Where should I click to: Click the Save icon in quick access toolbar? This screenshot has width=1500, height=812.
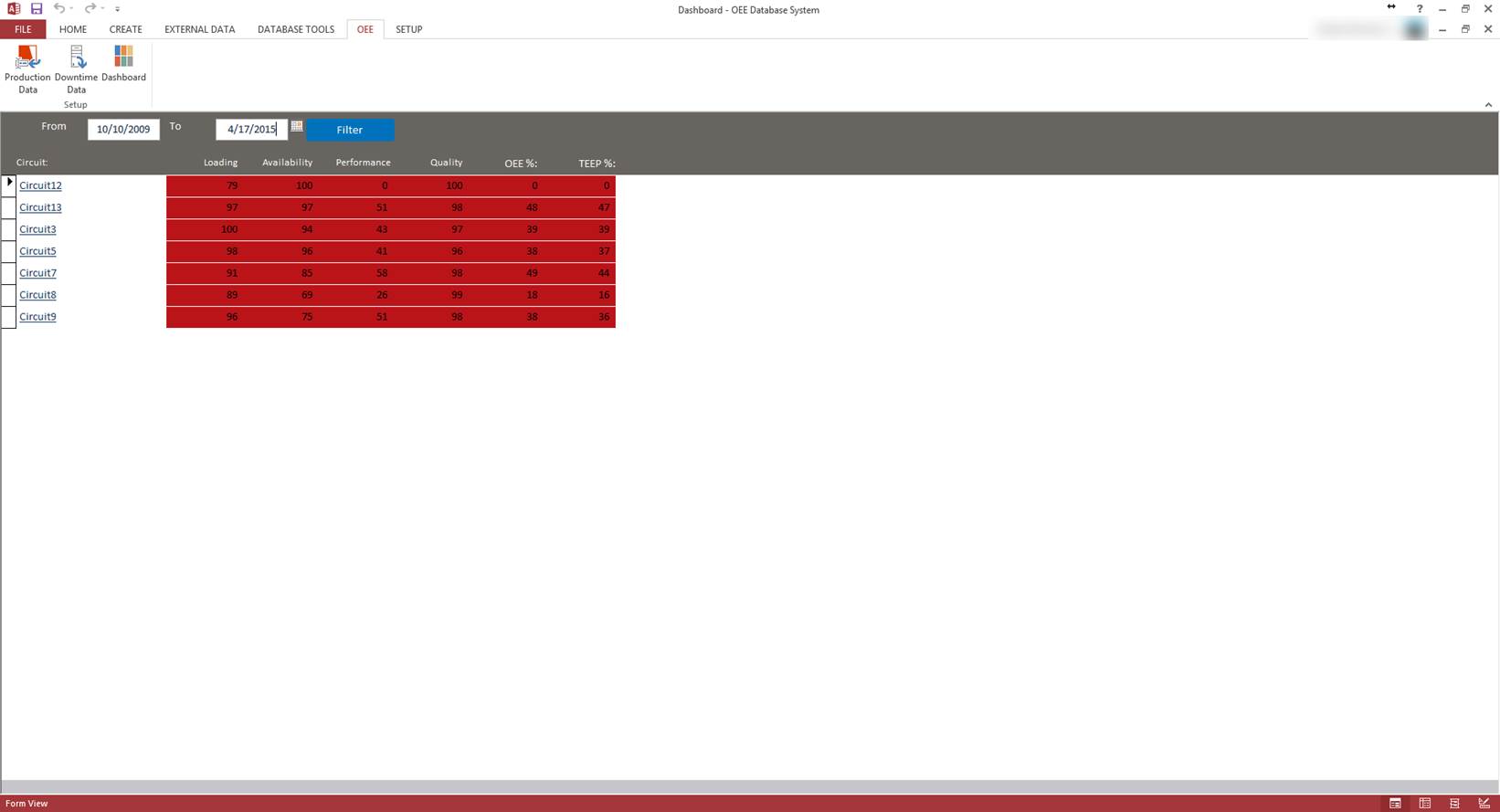point(37,8)
